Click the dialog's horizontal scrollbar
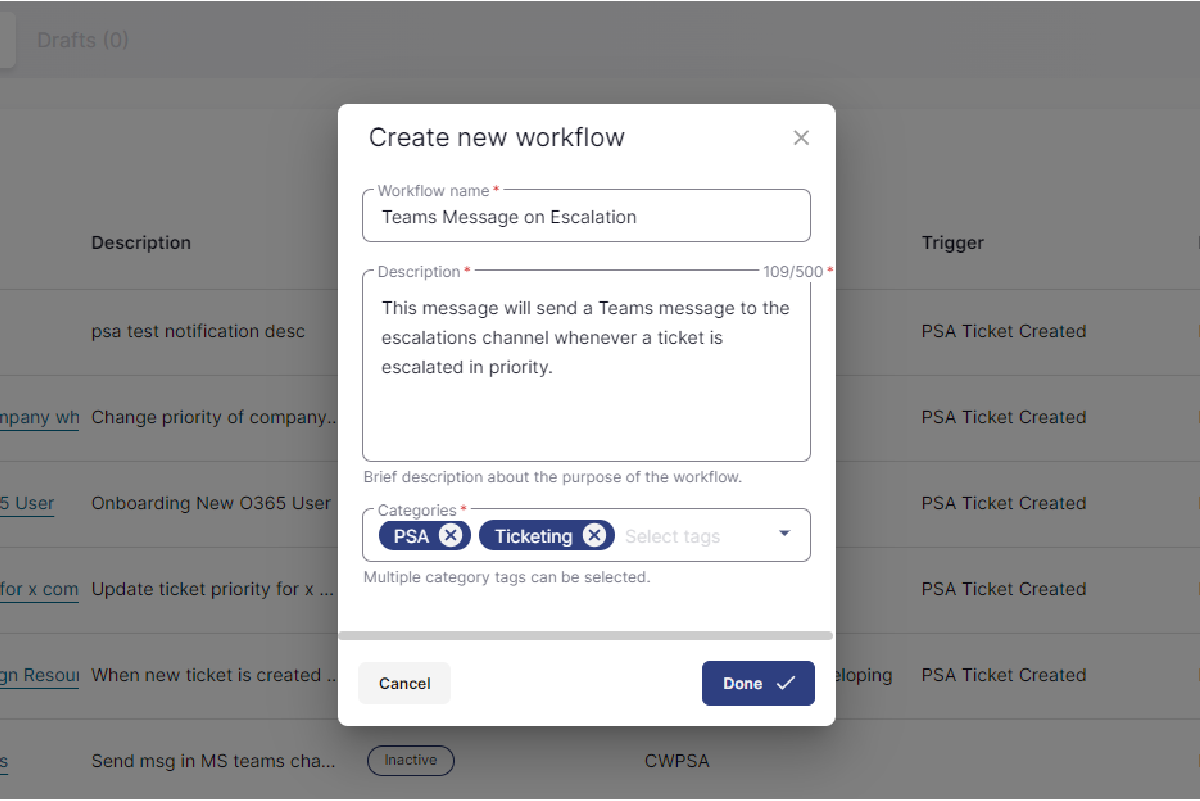The image size is (1200, 801). (x=585, y=635)
